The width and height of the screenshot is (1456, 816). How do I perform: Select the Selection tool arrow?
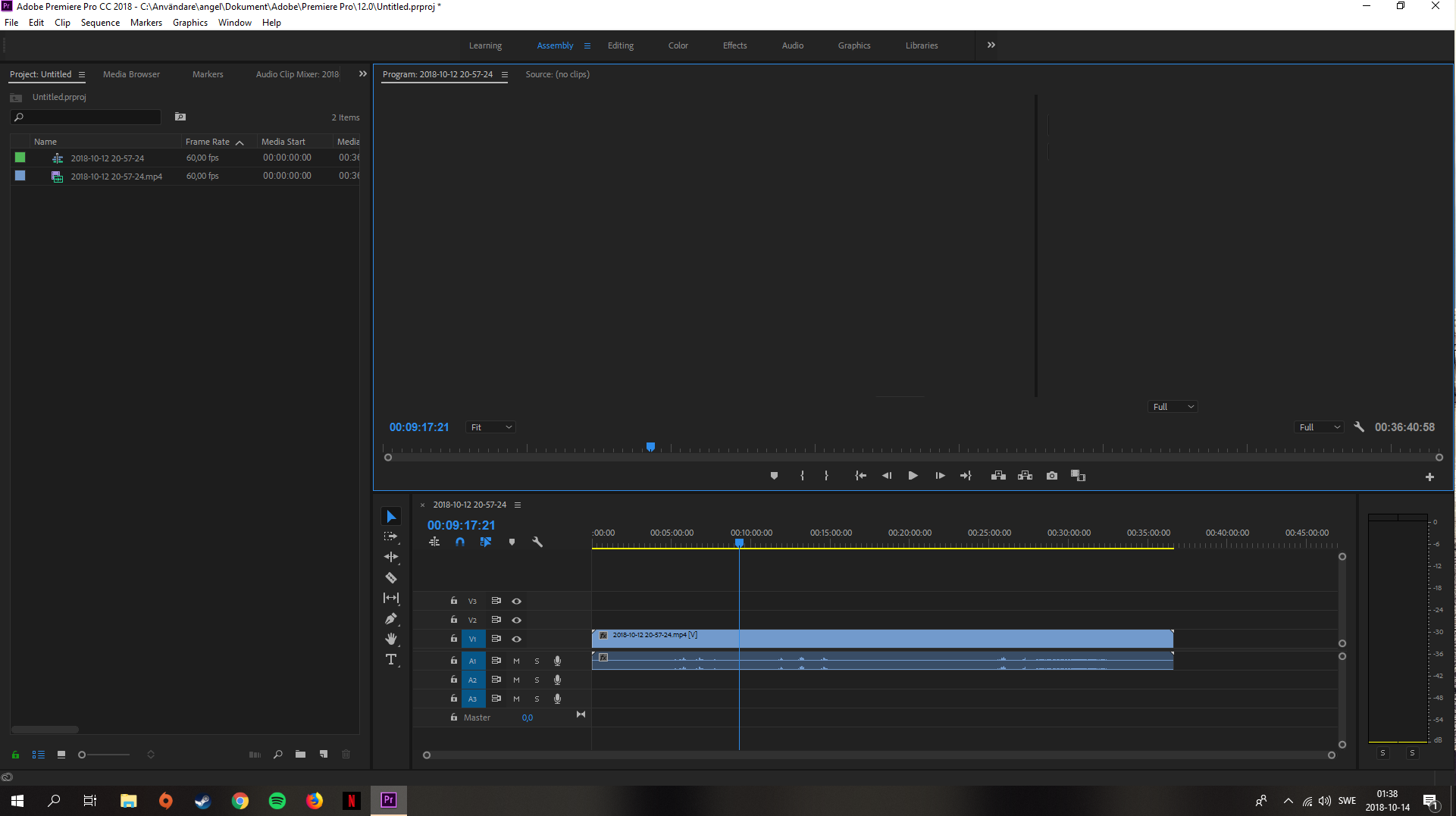(391, 517)
